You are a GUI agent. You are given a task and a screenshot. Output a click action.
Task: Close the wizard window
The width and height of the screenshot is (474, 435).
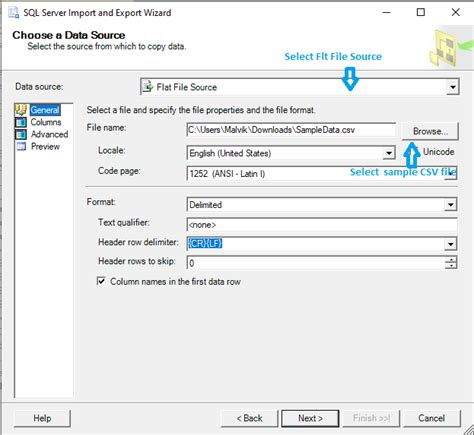[x=455, y=12]
